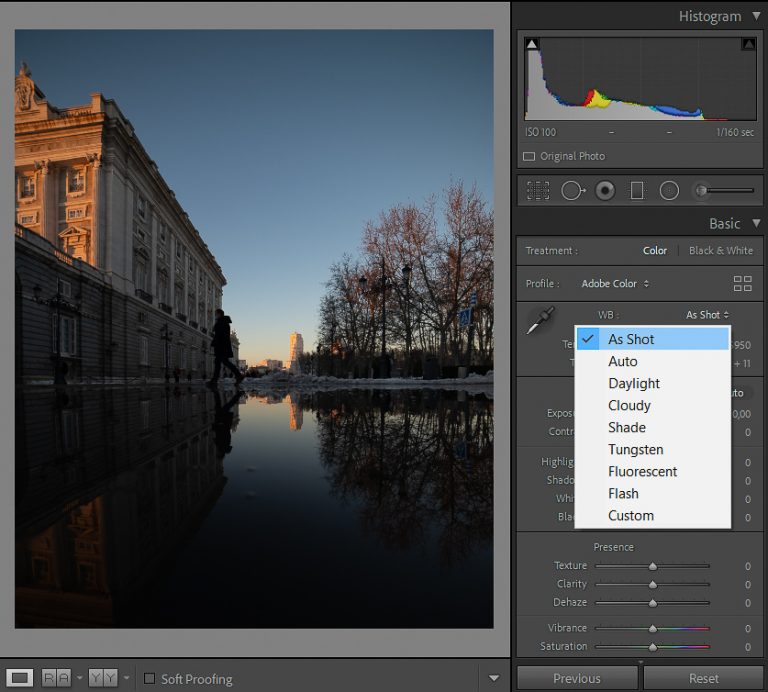Set Treatment to Black & White
Screen dimensions: 768x692
(x=720, y=250)
